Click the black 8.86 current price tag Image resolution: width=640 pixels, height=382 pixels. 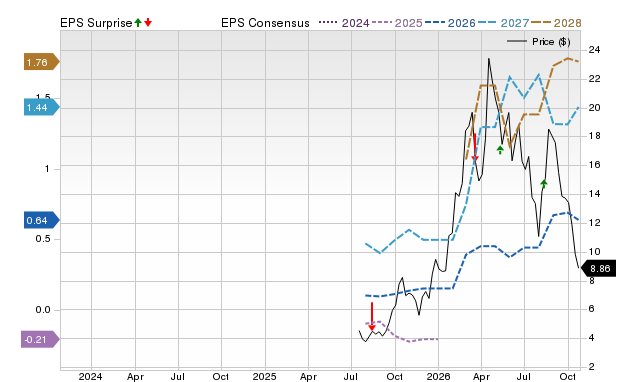coord(598,269)
